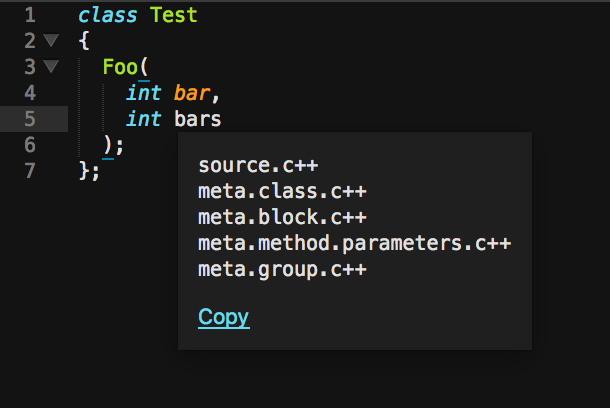610x408 pixels.
Task: Select highlighted line number 5 in gutter
Action: click(x=29, y=120)
